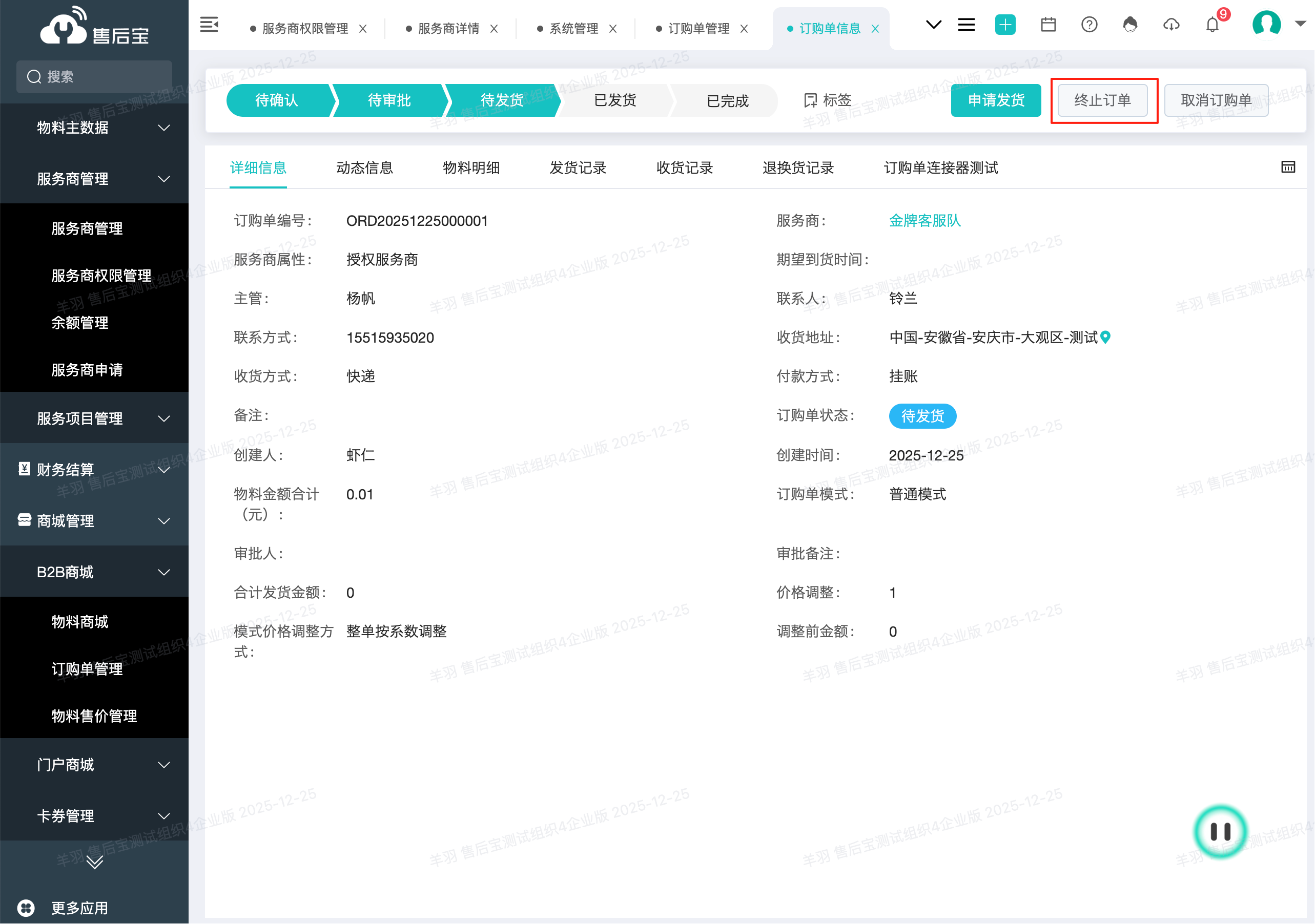This screenshot has width=1315, height=924.
Task: Click location pin beside 收货地址
Action: [x=1106, y=337]
